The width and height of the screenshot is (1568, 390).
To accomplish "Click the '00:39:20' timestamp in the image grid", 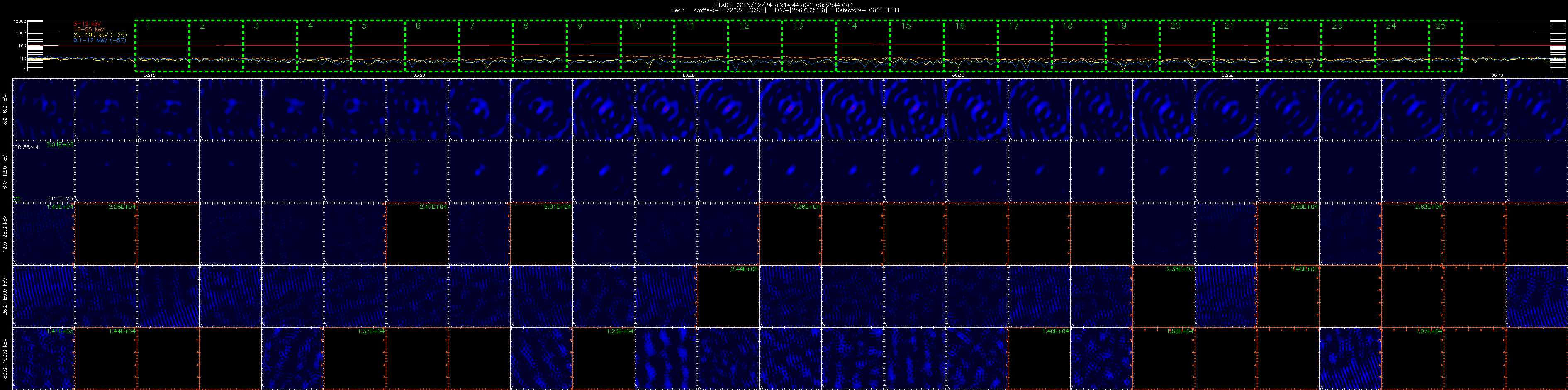I will coord(61,198).
